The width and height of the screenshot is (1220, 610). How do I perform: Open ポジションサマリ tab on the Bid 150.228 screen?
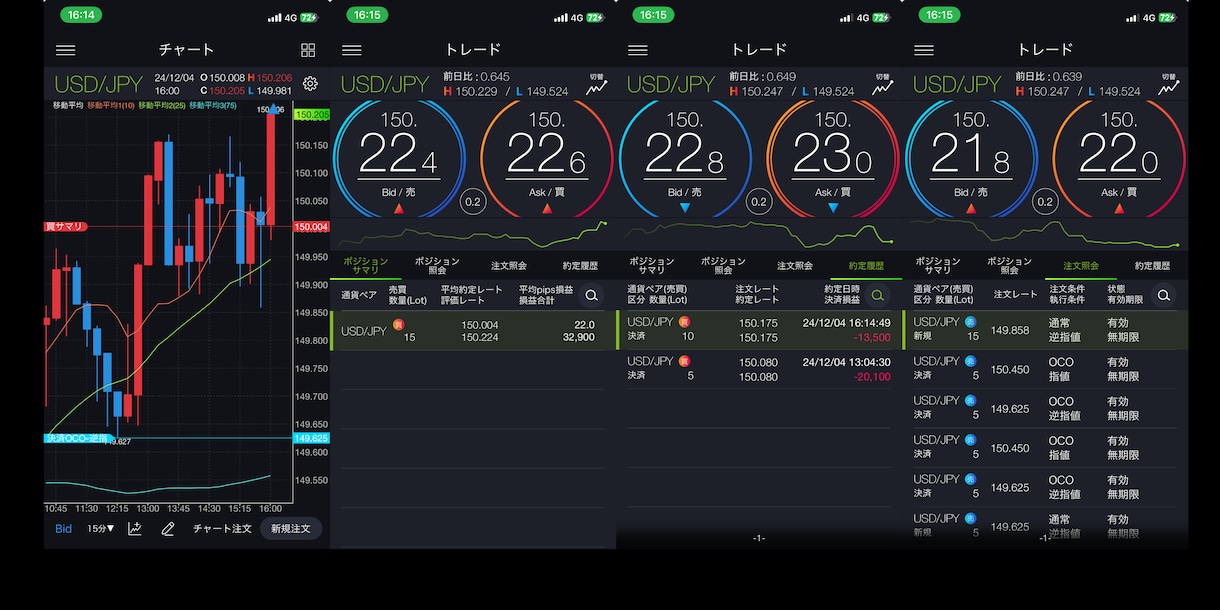tap(651, 266)
